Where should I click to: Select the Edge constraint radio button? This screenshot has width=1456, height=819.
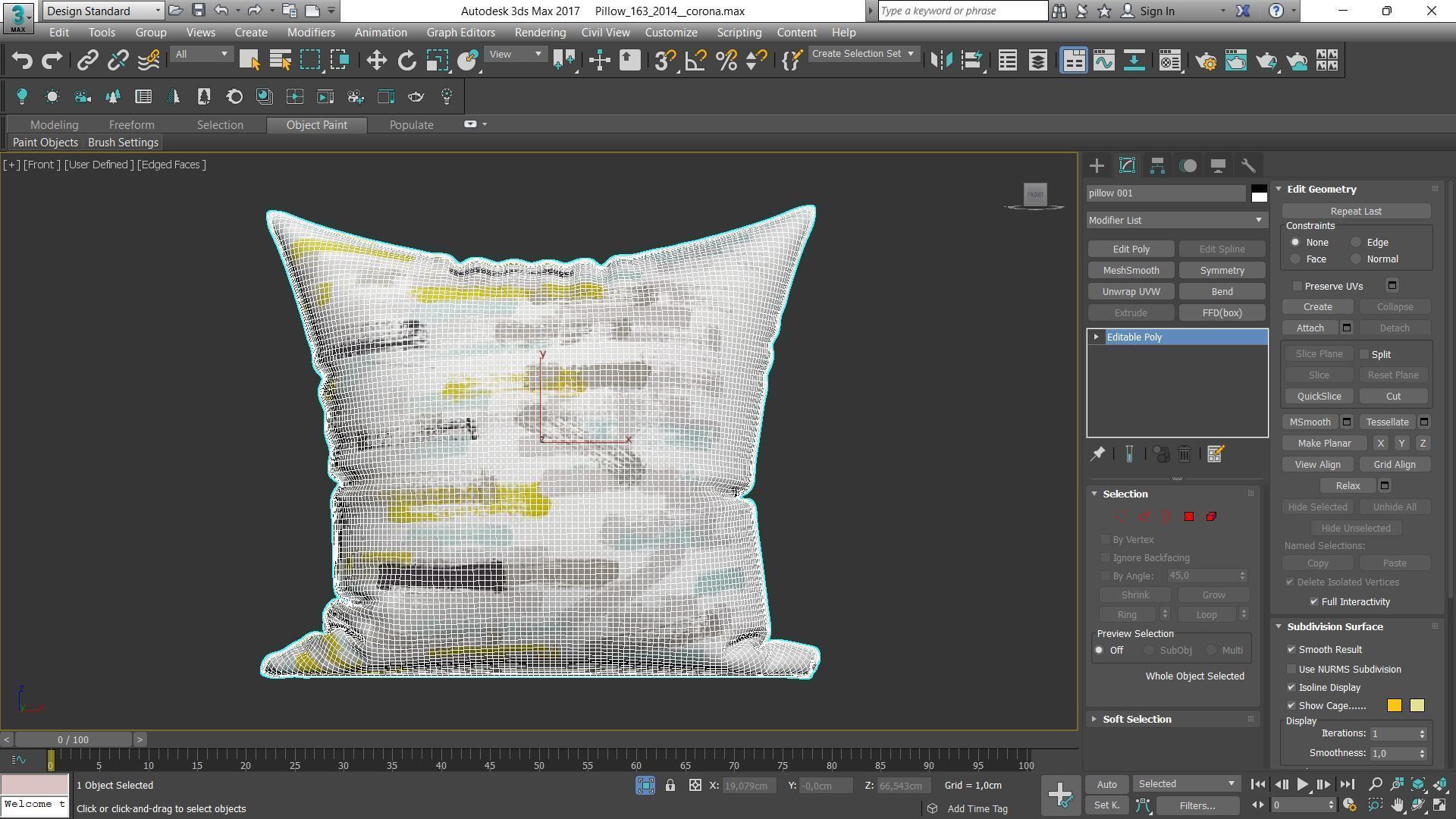[1356, 243]
